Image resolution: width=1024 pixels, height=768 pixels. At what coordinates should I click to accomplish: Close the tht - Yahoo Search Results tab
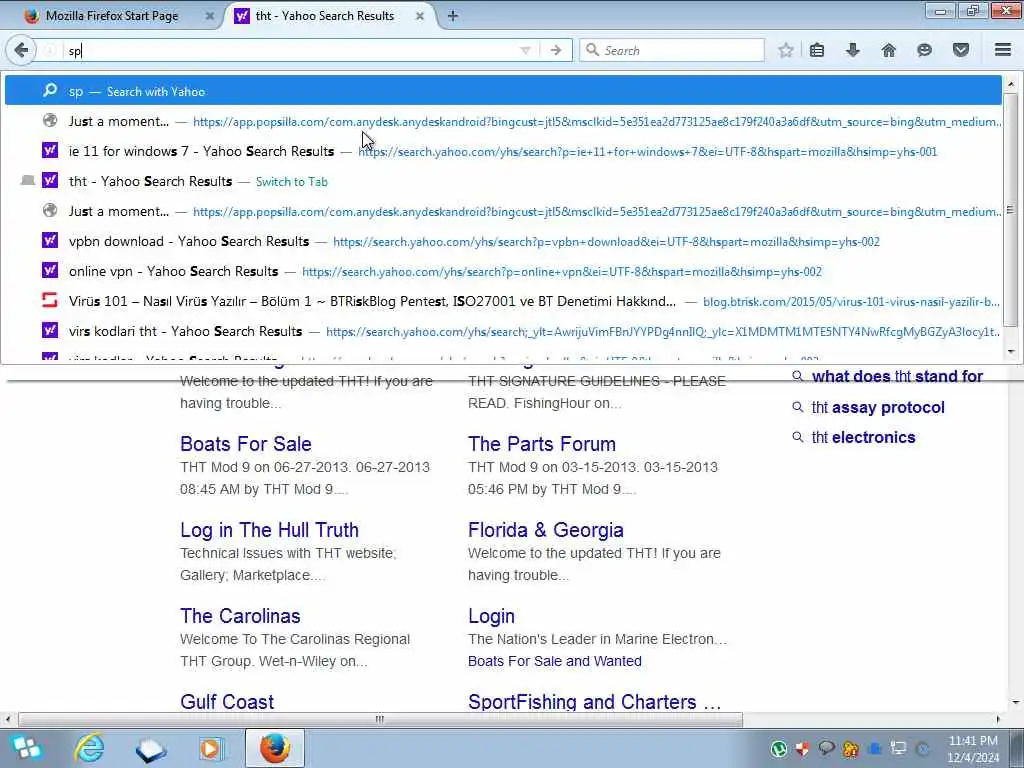[420, 16]
